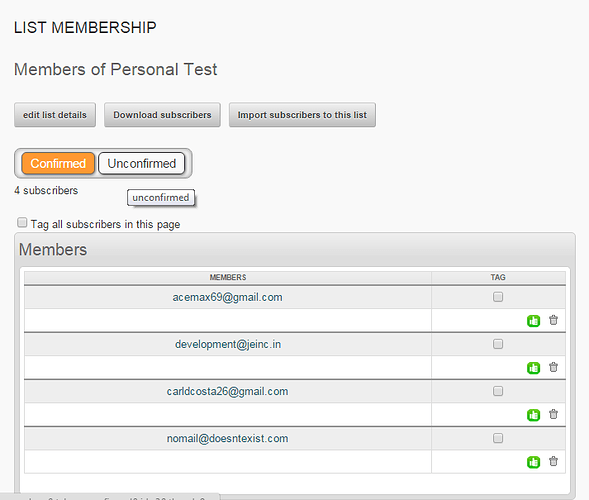Click Download subscribers button

coord(162,115)
